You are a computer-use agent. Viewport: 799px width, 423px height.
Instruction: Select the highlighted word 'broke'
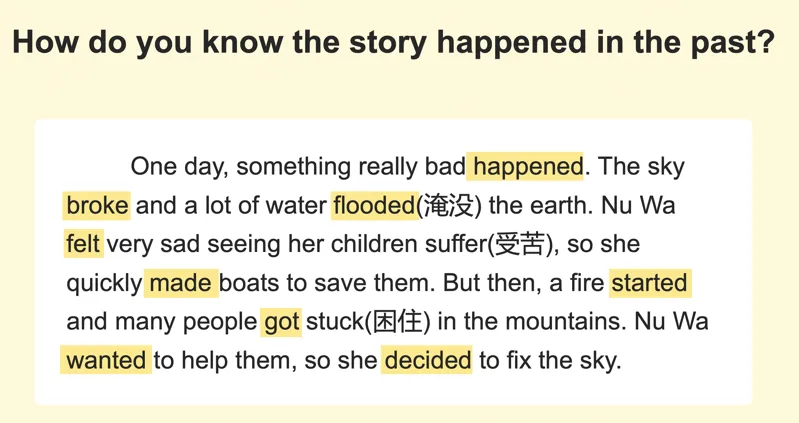[x=96, y=205]
